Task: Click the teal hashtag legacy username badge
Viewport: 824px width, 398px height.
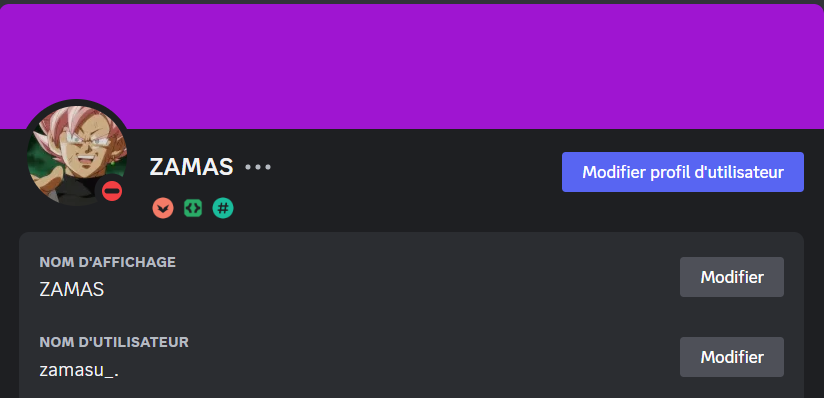Action: [x=223, y=208]
